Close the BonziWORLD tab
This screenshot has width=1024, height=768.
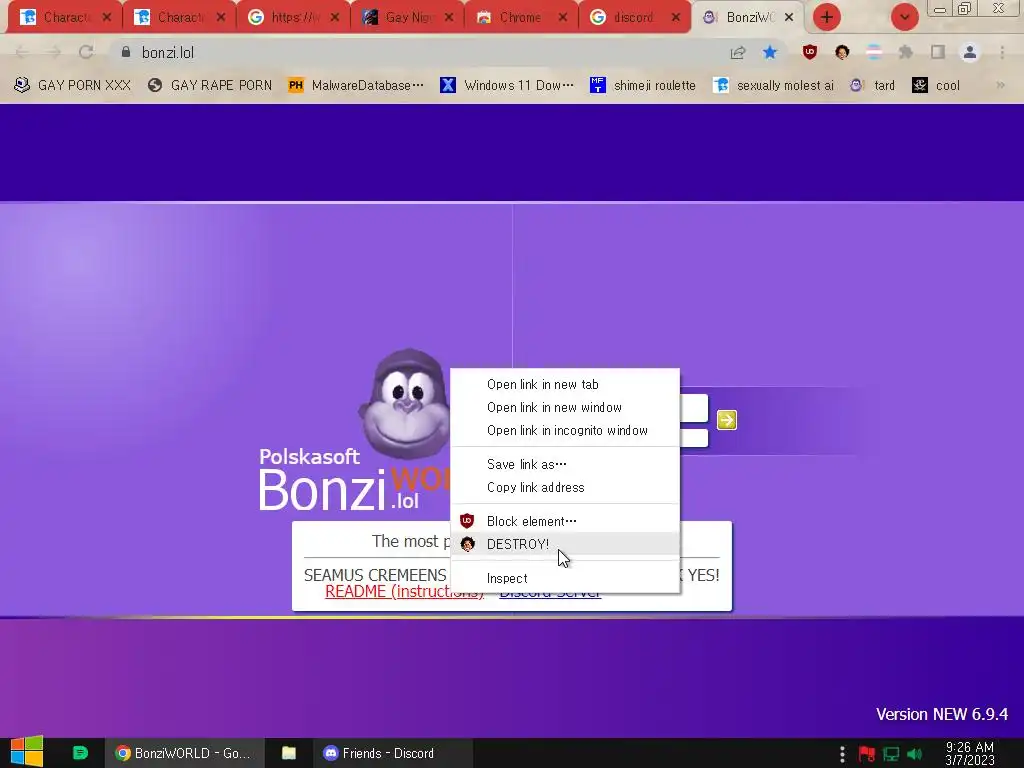789,18
